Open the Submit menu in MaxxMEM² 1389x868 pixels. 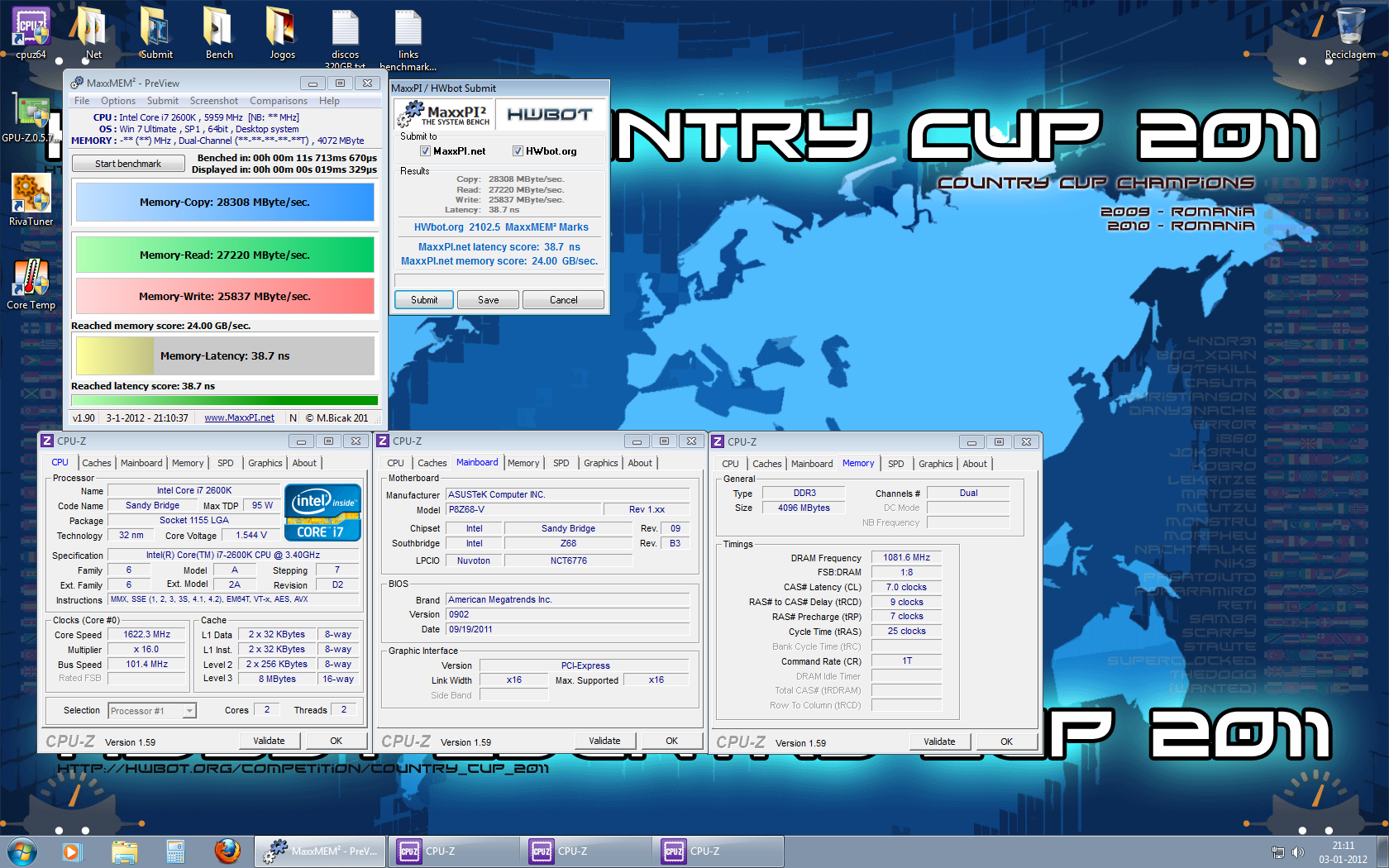point(163,101)
